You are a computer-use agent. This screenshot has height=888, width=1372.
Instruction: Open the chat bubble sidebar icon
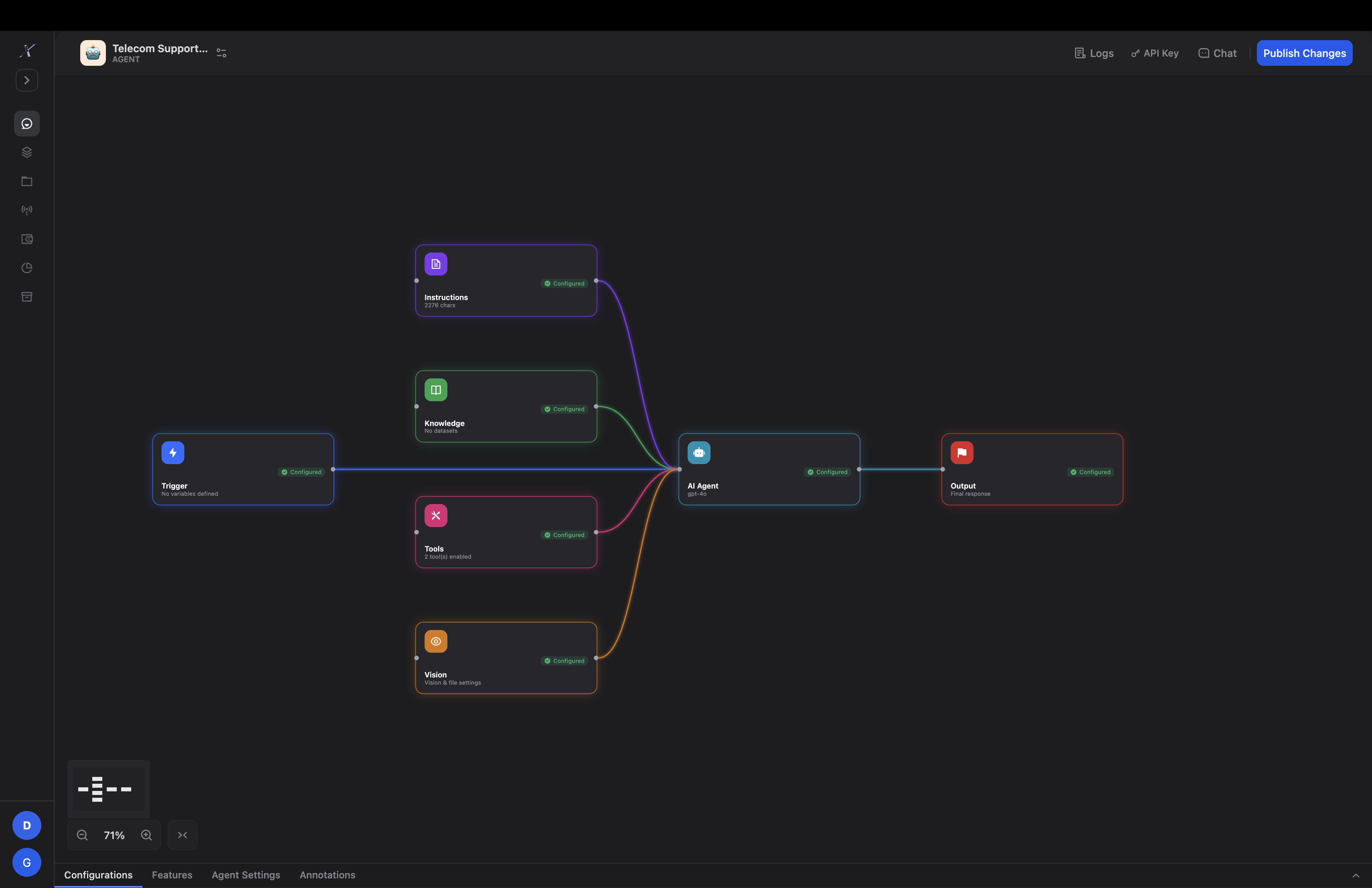point(26,123)
